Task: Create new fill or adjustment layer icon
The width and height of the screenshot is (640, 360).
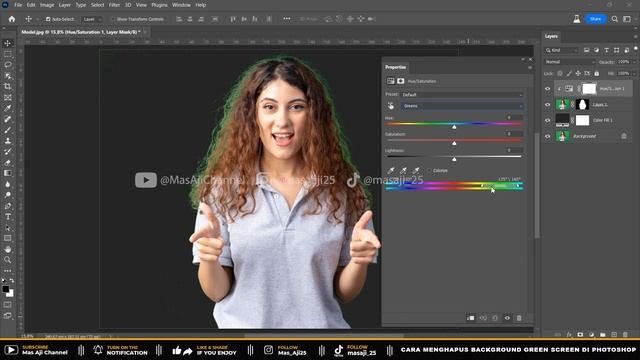Action: [x=591, y=335]
